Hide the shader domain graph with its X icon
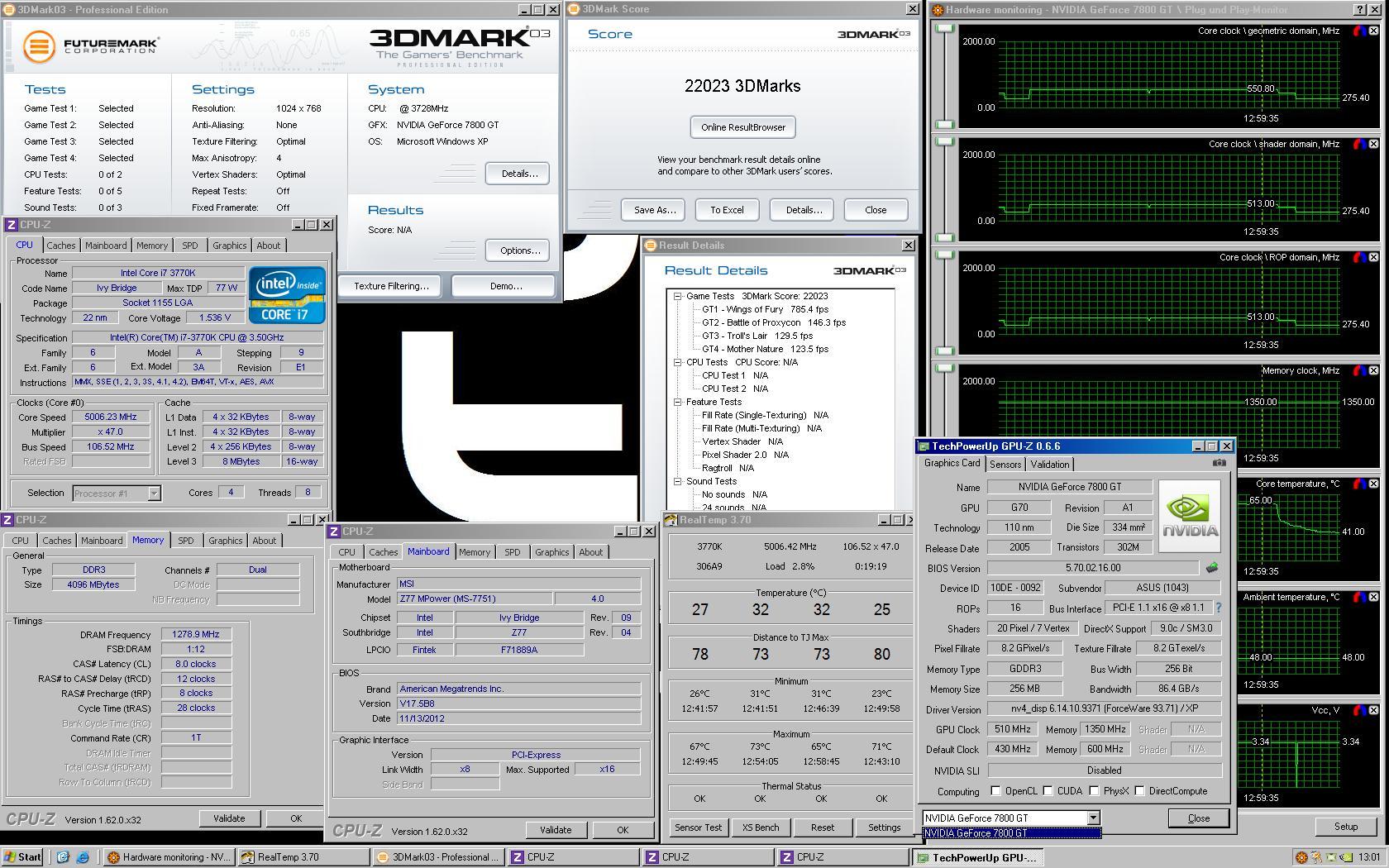The width and height of the screenshot is (1389, 868). click(x=1373, y=144)
